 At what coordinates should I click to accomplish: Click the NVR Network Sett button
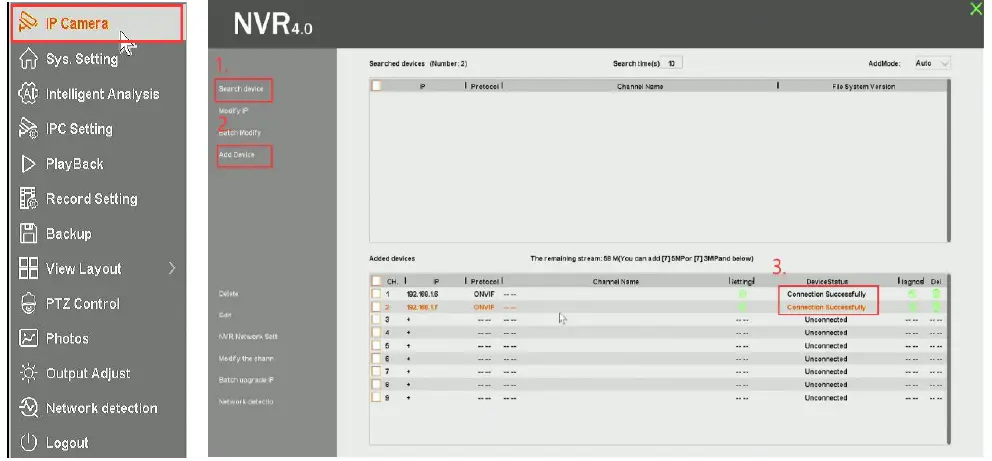tap(248, 336)
